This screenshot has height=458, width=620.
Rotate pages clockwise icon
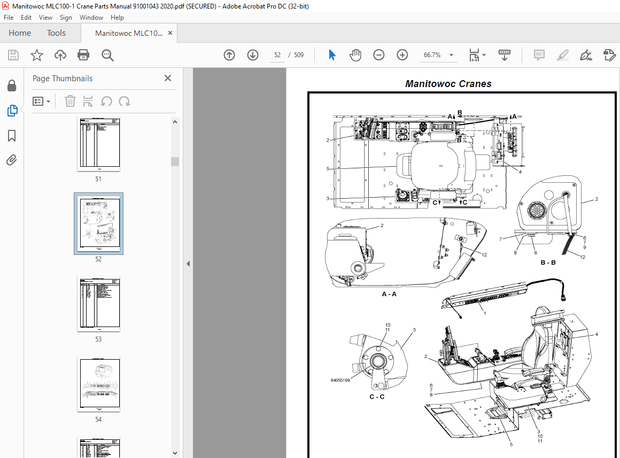click(124, 102)
